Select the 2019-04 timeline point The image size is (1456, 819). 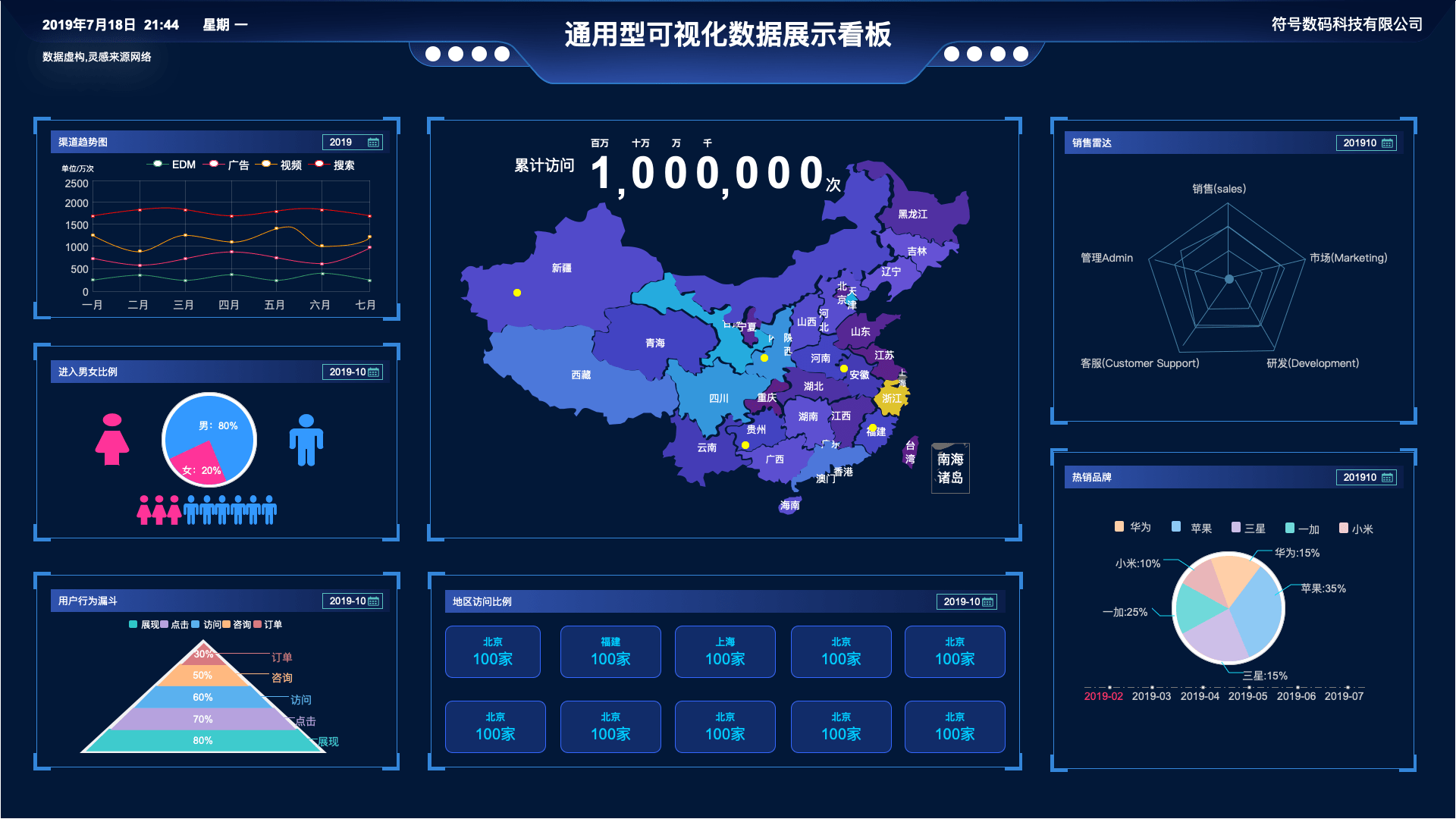[x=1200, y=696]
